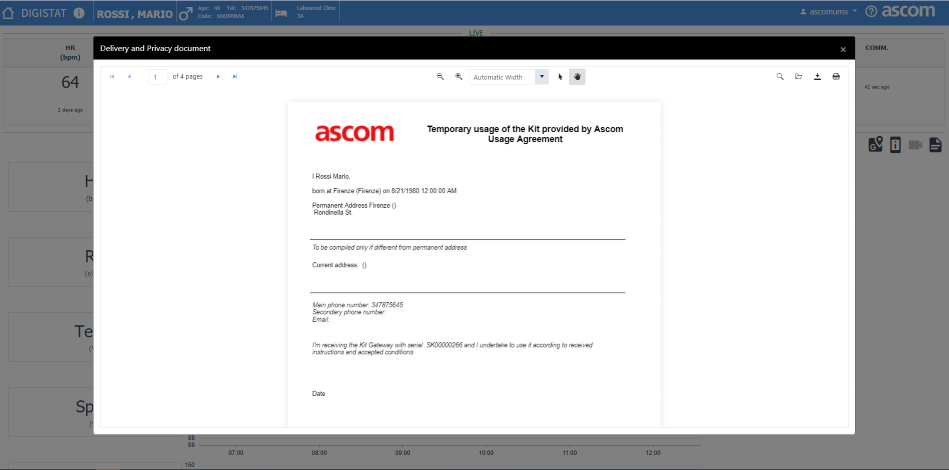This screenshot has width=949, height=470.
Task: Start video call camera icon
Action: click(915, 145)
